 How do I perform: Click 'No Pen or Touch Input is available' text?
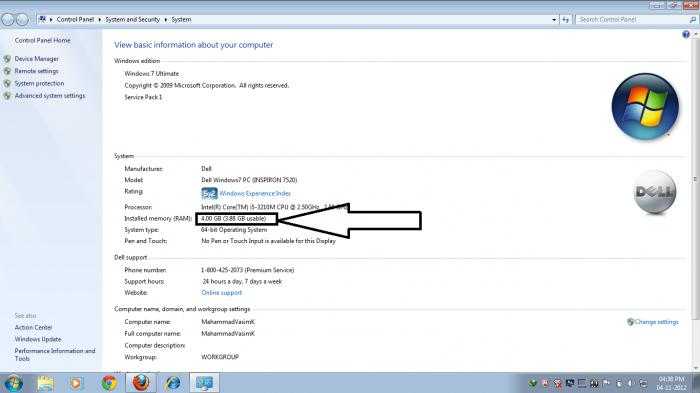pyautogui.click(x=268, y=241)
